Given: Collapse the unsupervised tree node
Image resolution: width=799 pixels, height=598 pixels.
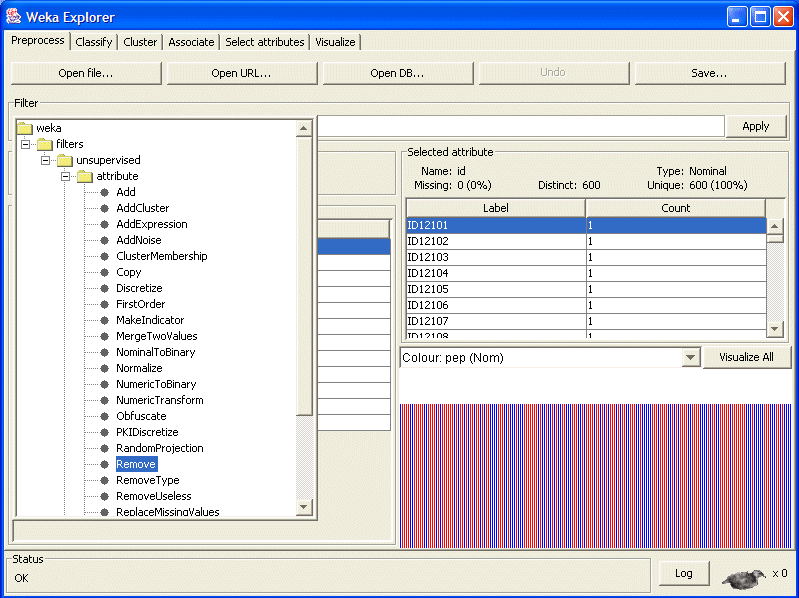Looking at the screenshot, I should 45,160.
